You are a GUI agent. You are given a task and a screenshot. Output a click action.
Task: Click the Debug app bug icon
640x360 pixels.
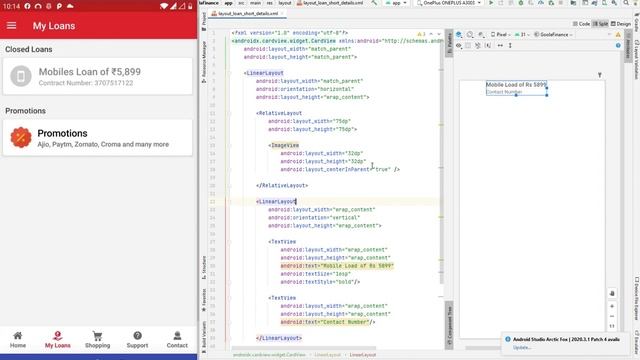[x=521, y=3]
